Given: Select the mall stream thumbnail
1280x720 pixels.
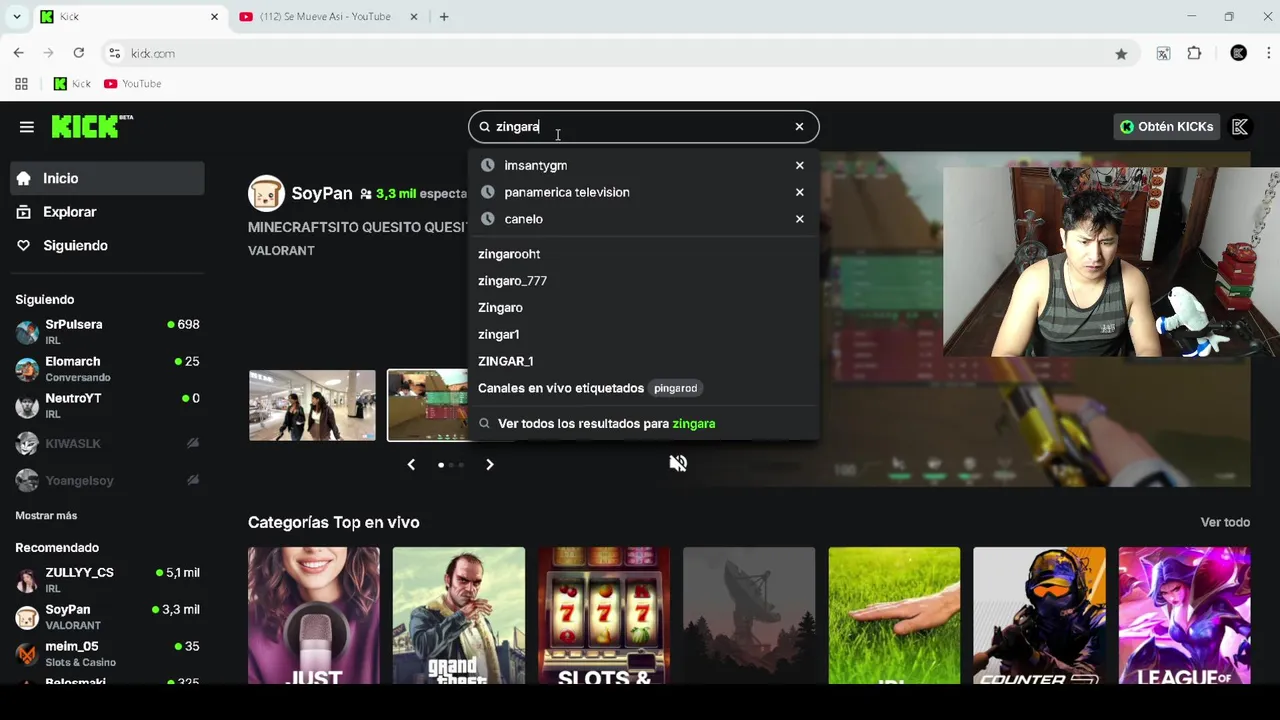Looking at the screenshot, I should click(312, 405).
